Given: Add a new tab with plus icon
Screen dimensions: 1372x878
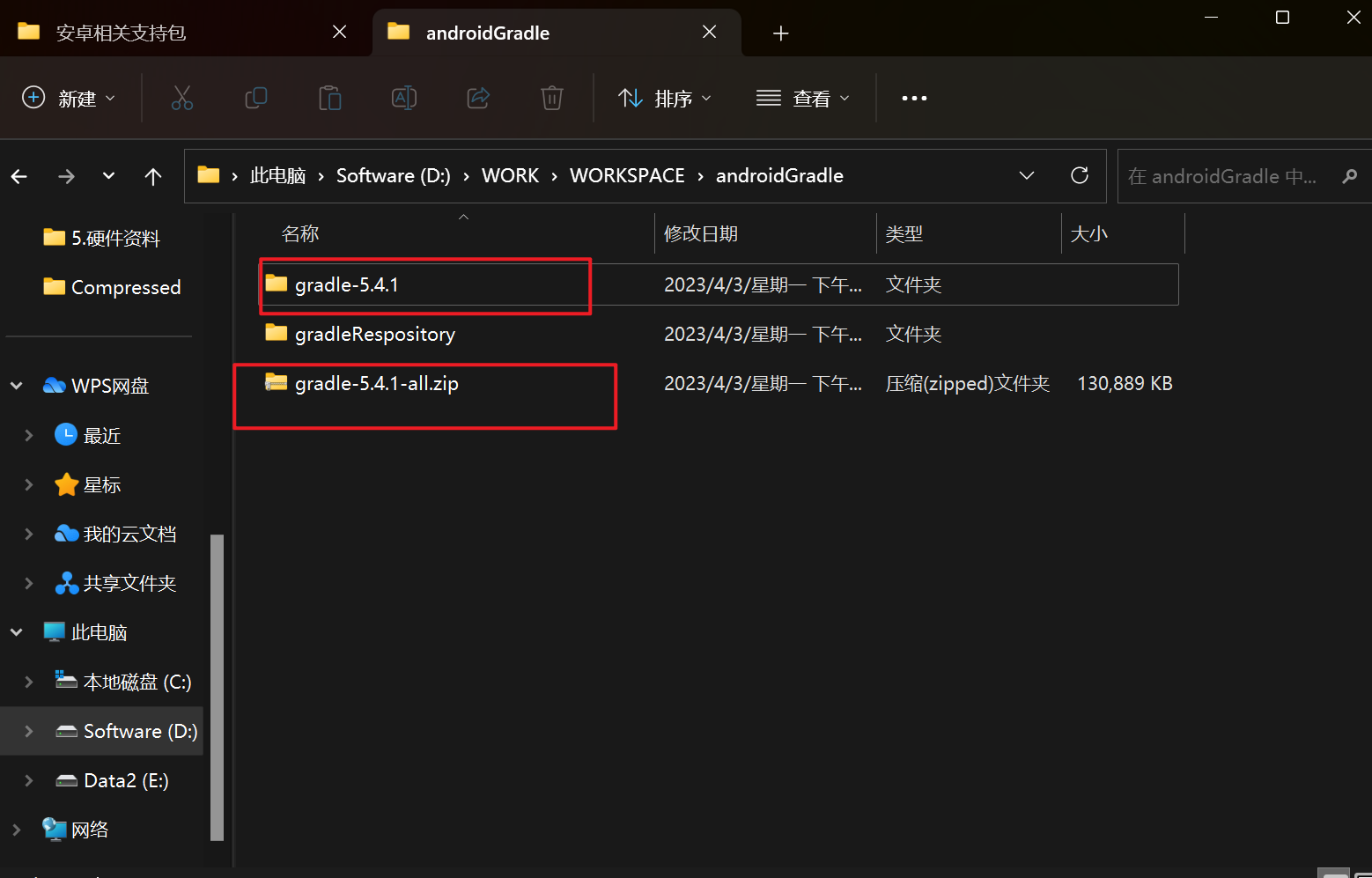Looking at the screenshot, I should click(x=780, y=33).
